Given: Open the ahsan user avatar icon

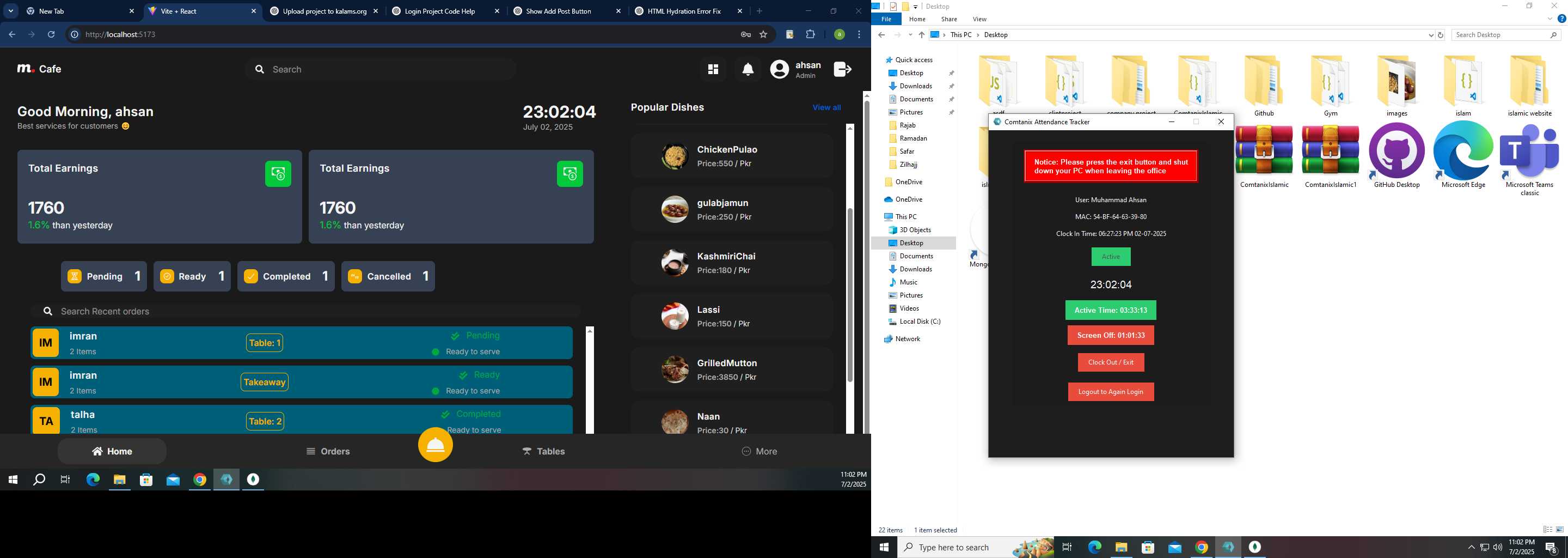Looking at the screenshot, I should pyautogui.click(x=779, y=69).
